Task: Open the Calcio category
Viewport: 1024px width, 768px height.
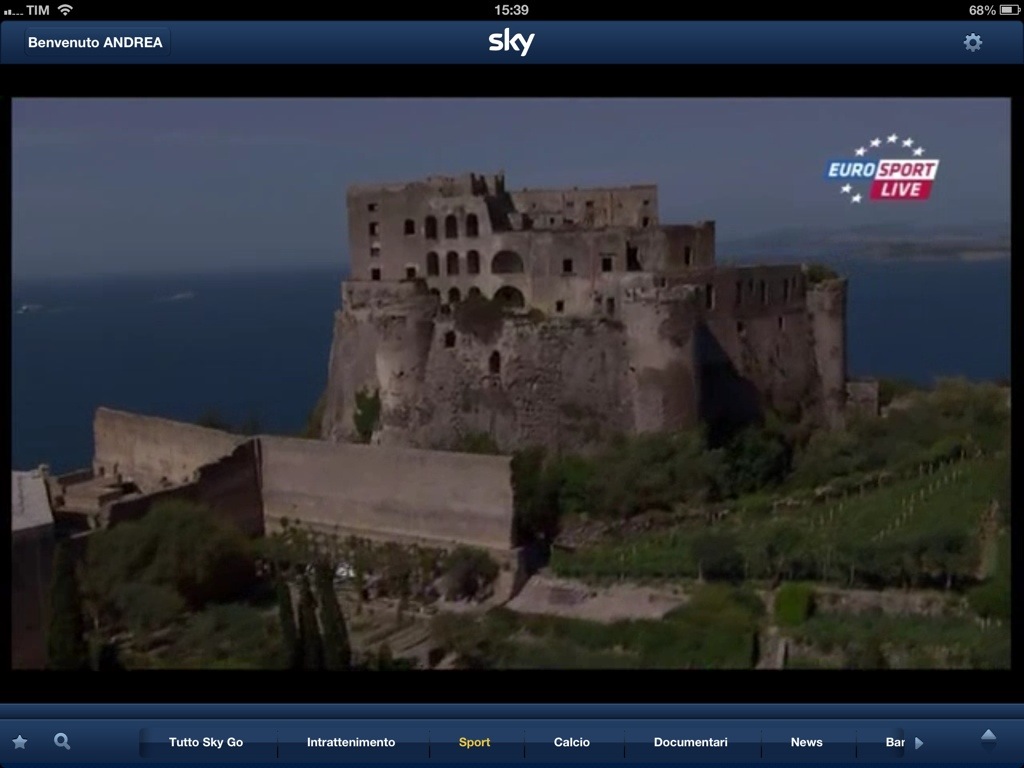Action: (572, 742)
